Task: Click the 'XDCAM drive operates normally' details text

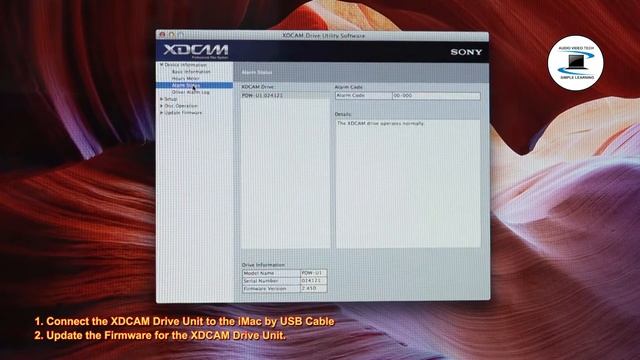Action: [380, 123]
